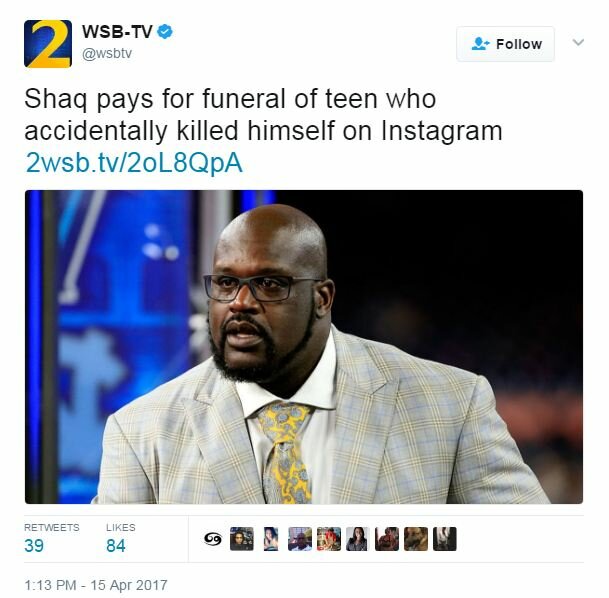Click the person-plus icon inside Follow button
This screenshot has width=609, height=598.
coord(480,44)
